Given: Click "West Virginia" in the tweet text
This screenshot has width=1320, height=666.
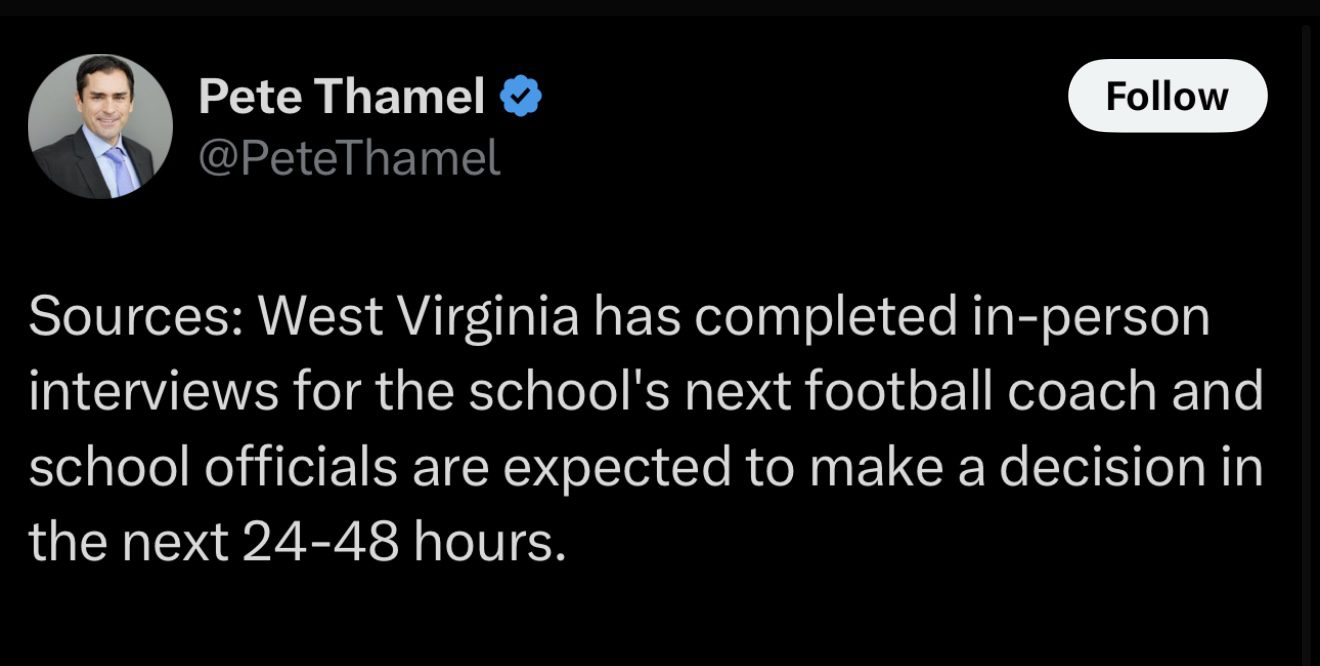Looking at the screenshot, I should (x=420, y=318).
